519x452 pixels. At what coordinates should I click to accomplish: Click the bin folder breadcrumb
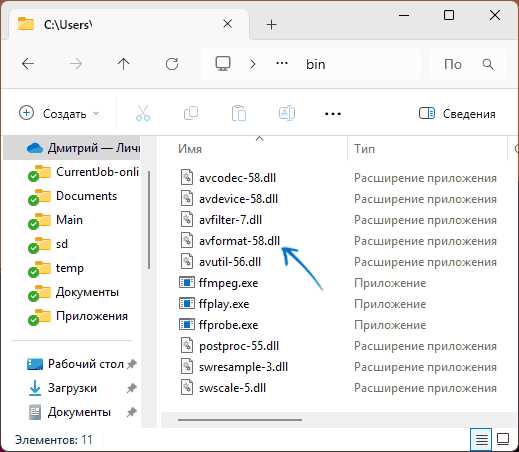[315, 64]
